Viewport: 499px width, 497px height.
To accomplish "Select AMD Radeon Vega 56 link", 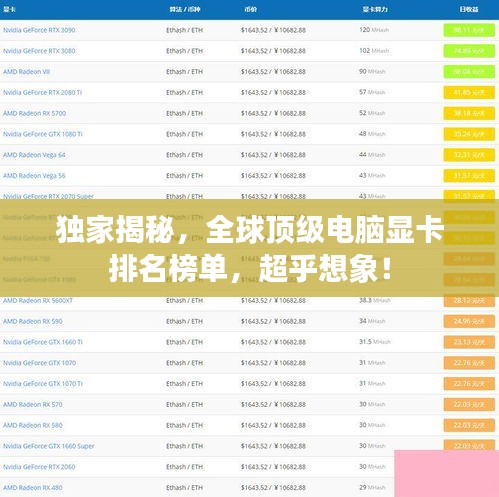I will click(x=34, y=176).
